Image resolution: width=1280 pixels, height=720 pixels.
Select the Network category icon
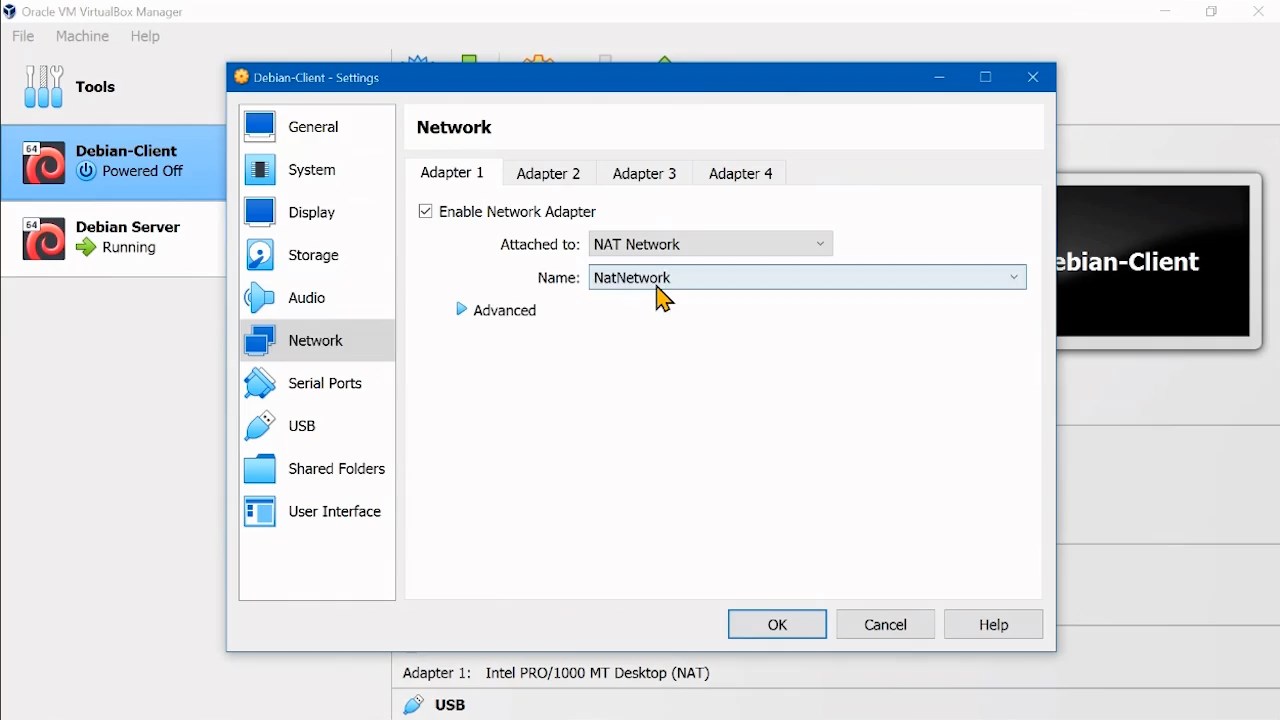pyautogui.click(x=260, y=341)
